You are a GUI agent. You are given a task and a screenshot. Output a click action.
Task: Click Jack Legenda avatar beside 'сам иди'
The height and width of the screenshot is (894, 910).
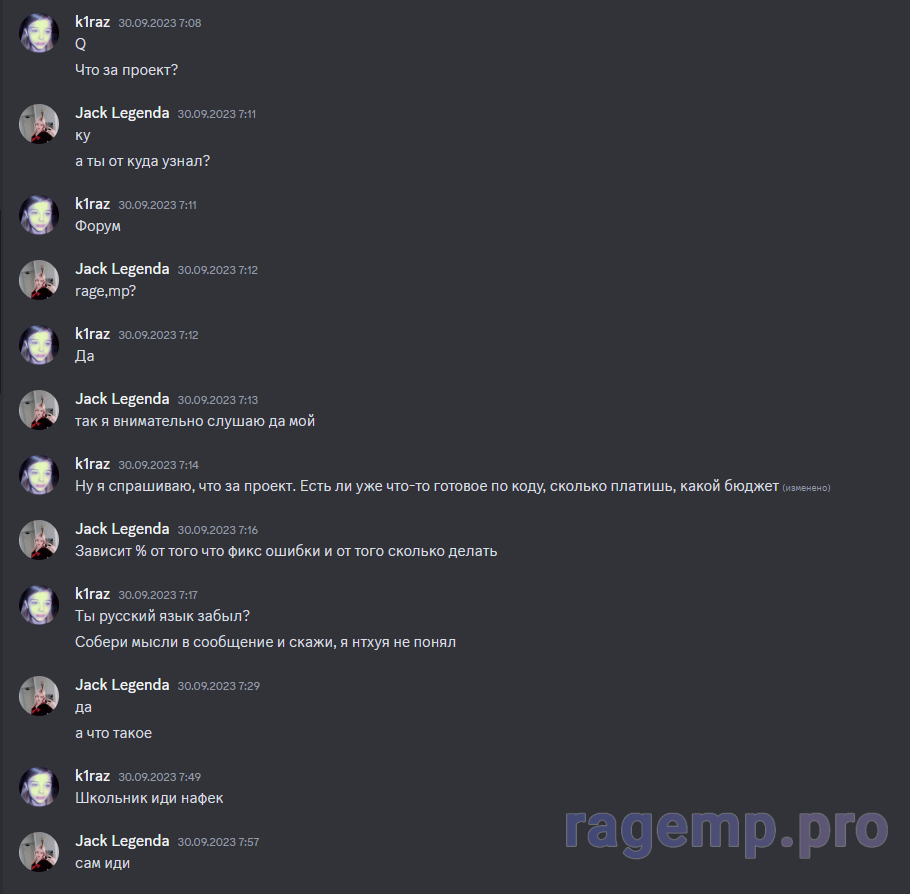39,852
